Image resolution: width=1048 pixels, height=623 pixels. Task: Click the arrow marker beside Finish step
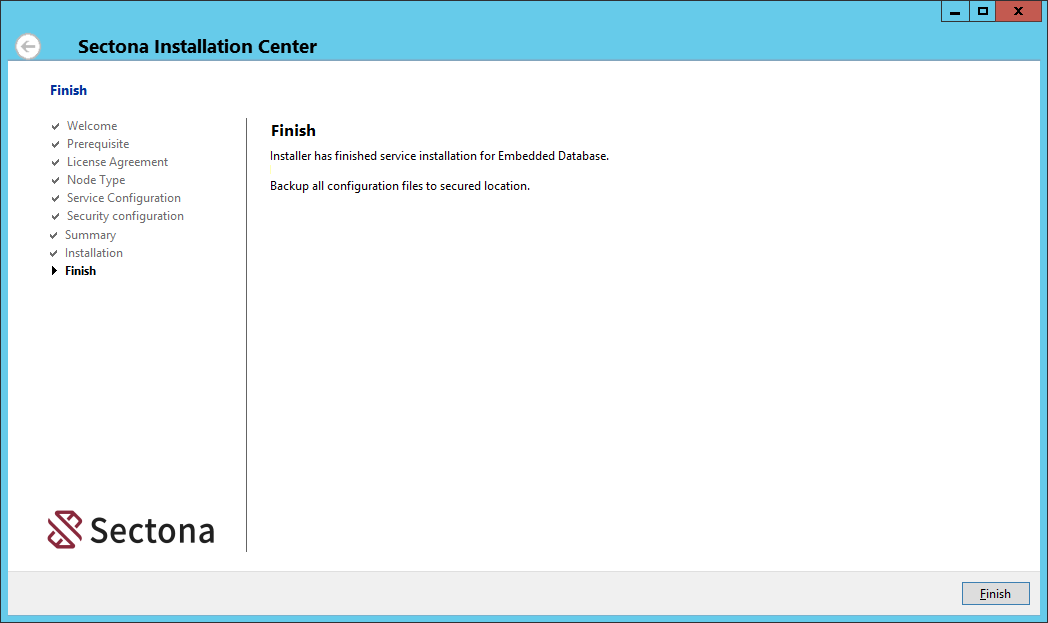(x=54, y=271)
